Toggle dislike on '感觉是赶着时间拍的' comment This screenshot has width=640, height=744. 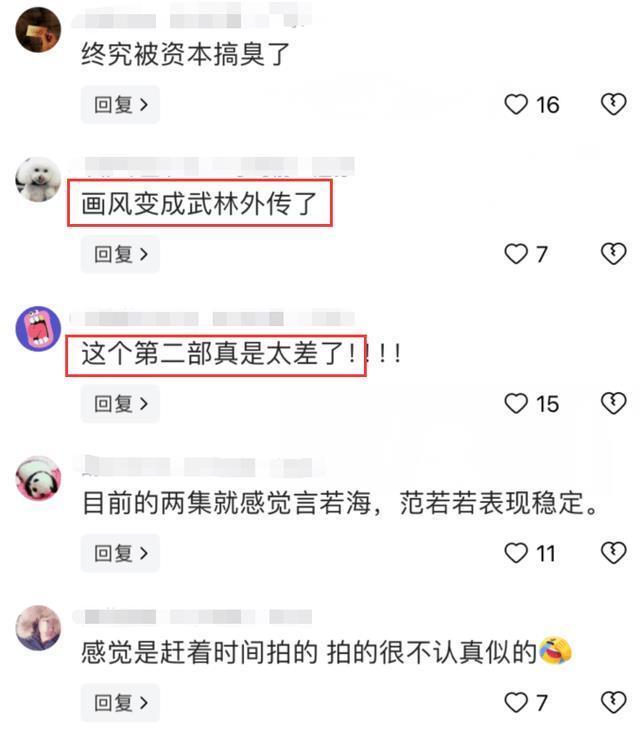pyautogui.click(x=613, y=702)
